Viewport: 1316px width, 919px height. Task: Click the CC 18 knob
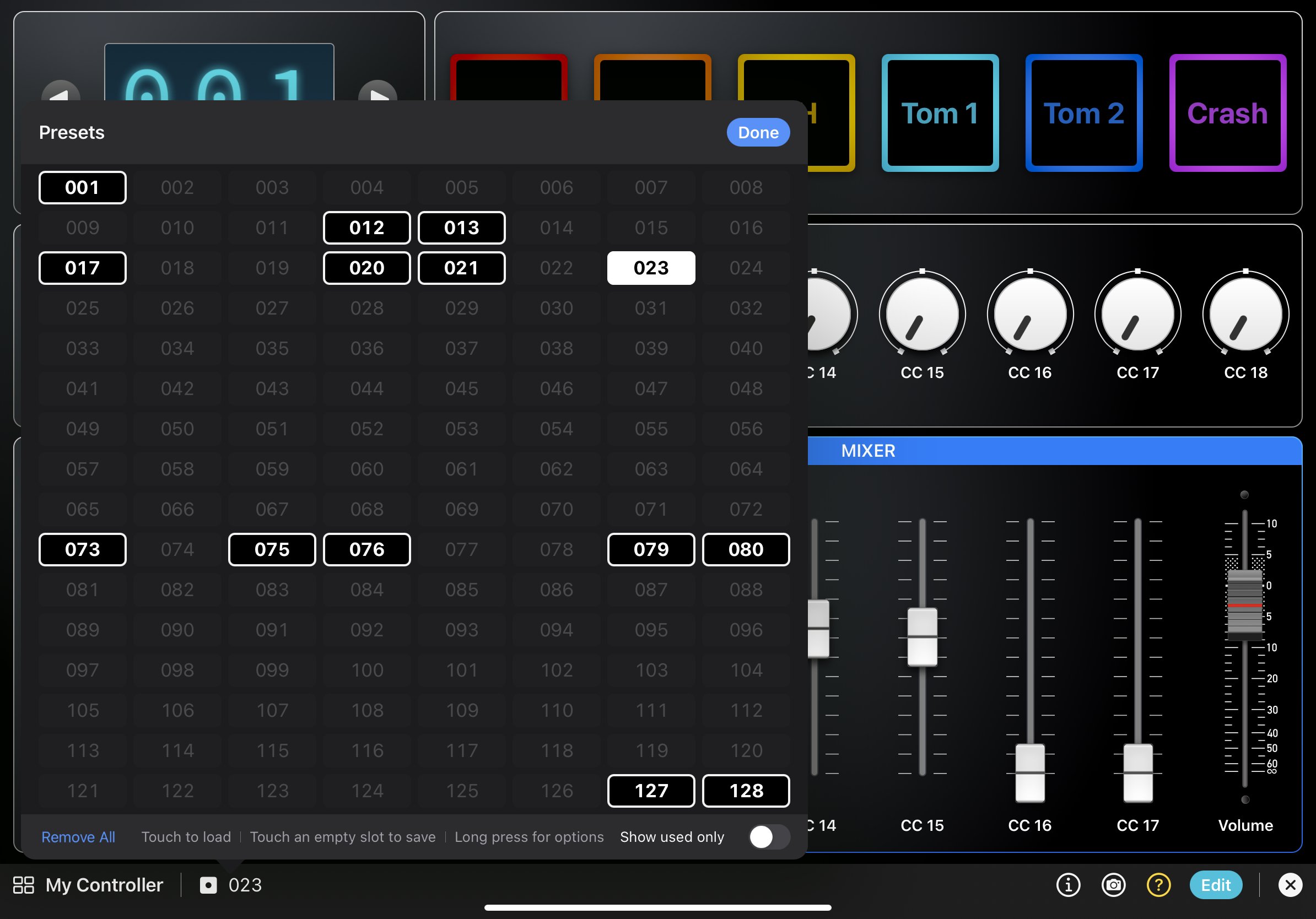pos(1245,313)
